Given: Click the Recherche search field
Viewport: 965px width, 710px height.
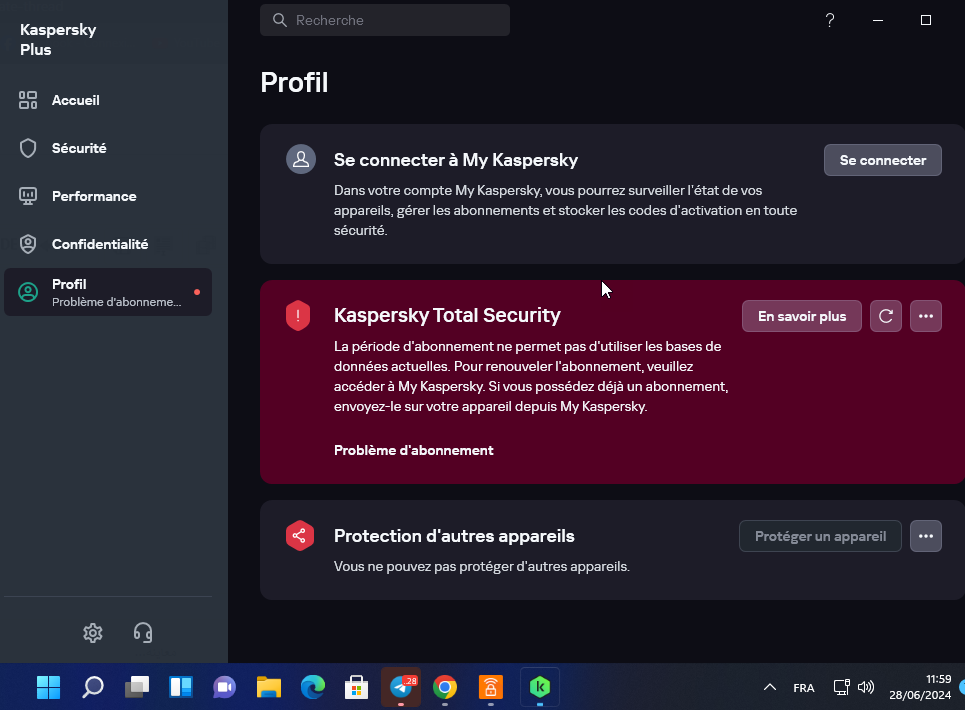Looking at the screenshot, I should point(385,20).
